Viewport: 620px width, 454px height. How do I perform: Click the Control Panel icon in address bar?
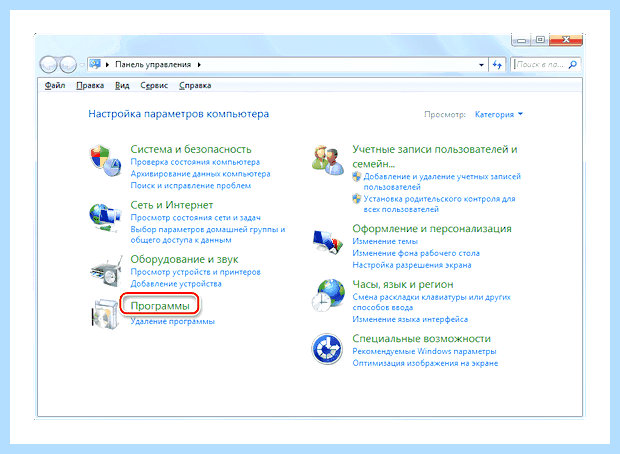point(95,64)
